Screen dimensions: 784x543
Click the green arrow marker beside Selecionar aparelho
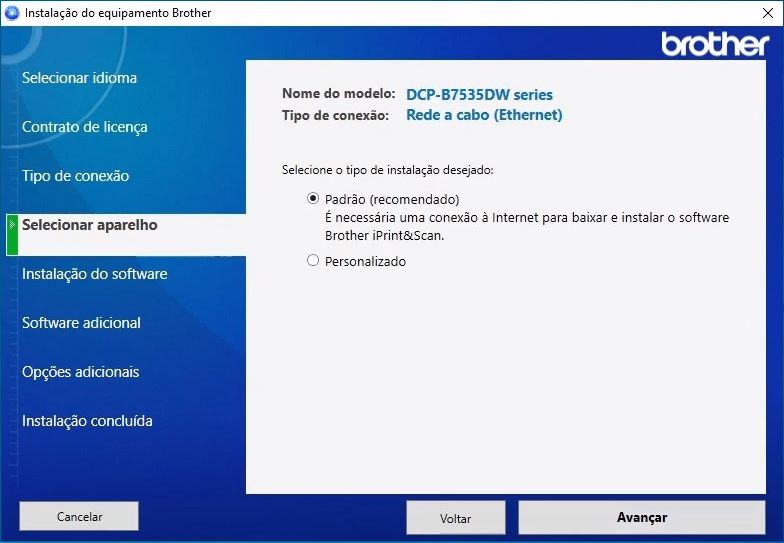coord(12,234)
